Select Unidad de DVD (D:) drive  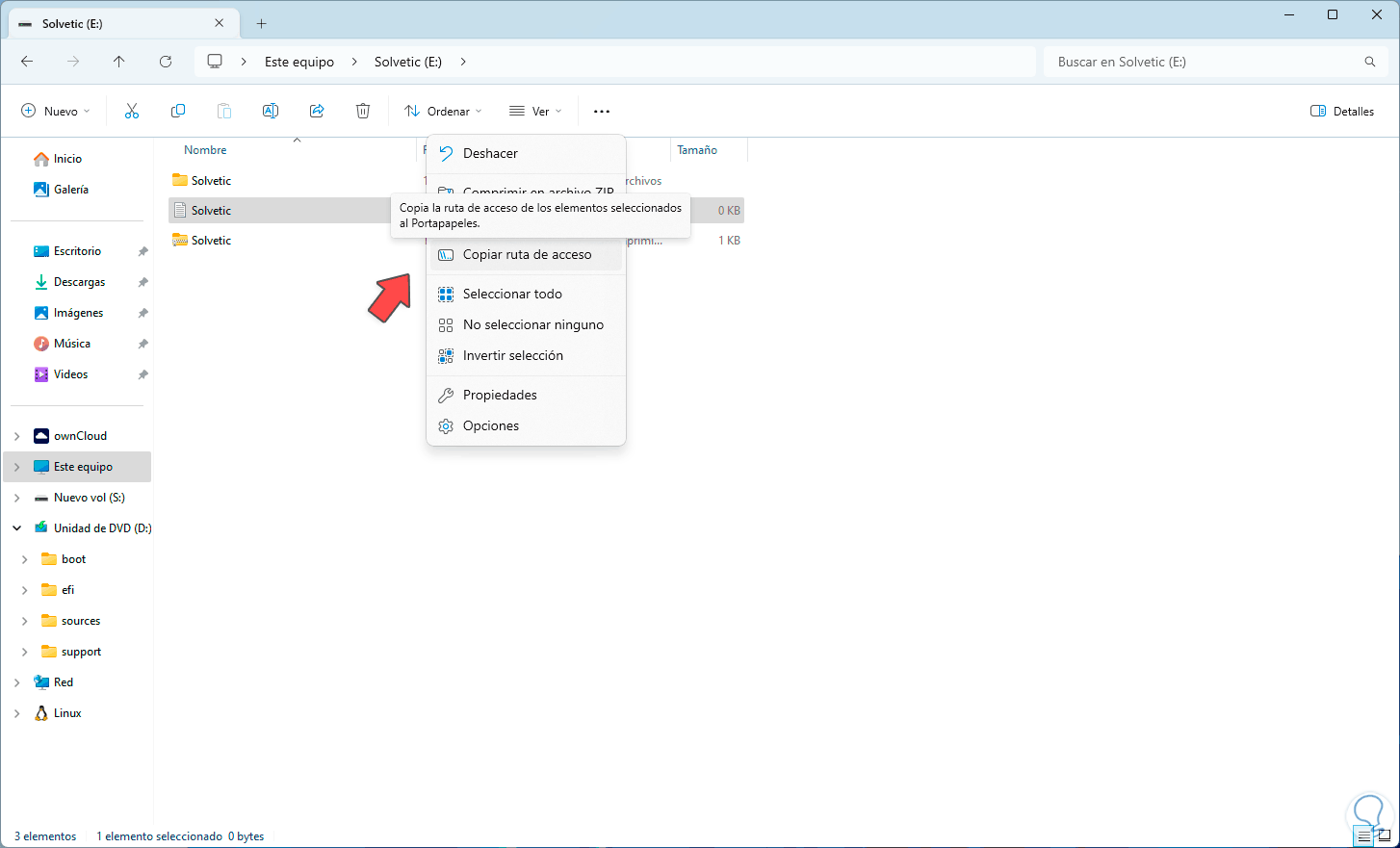[x=102, y=528]
